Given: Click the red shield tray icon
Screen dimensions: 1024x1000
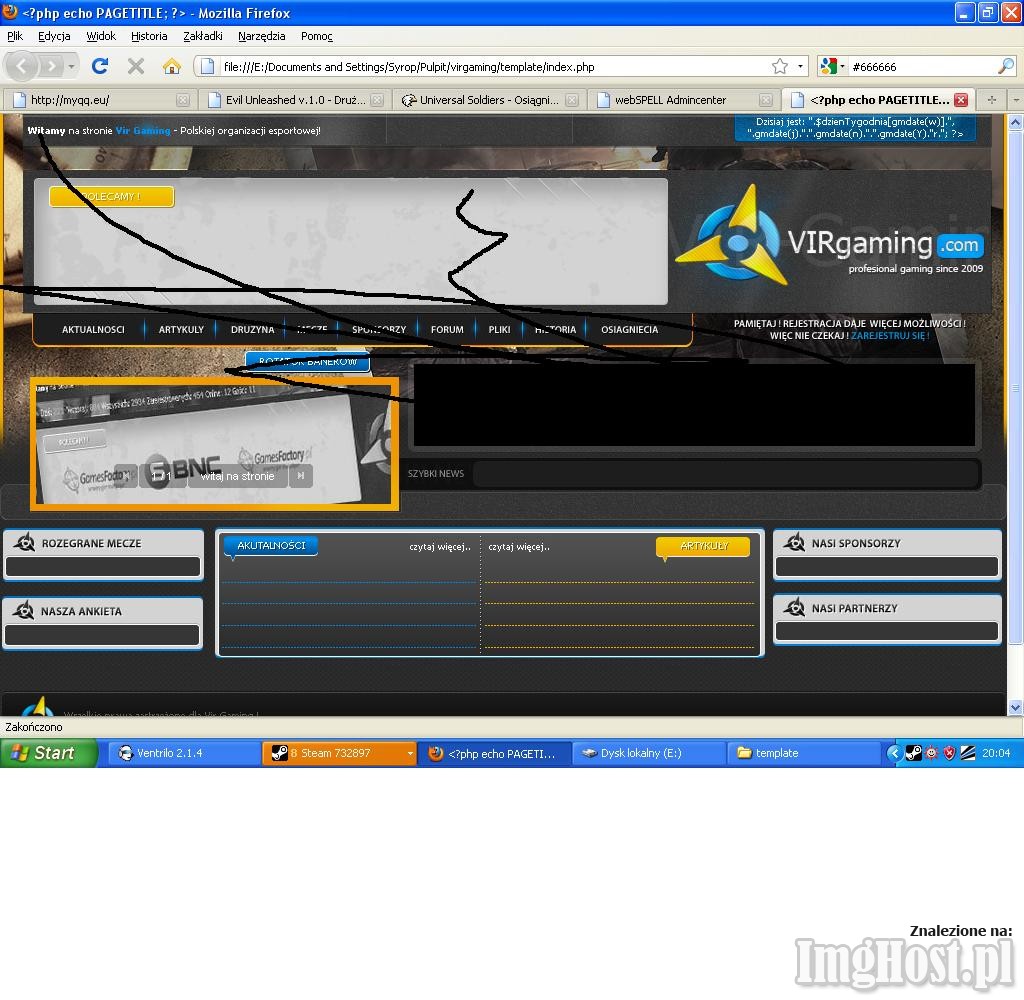Looking at the screenshot, I should pyautogui.click(x=950, y=753).
